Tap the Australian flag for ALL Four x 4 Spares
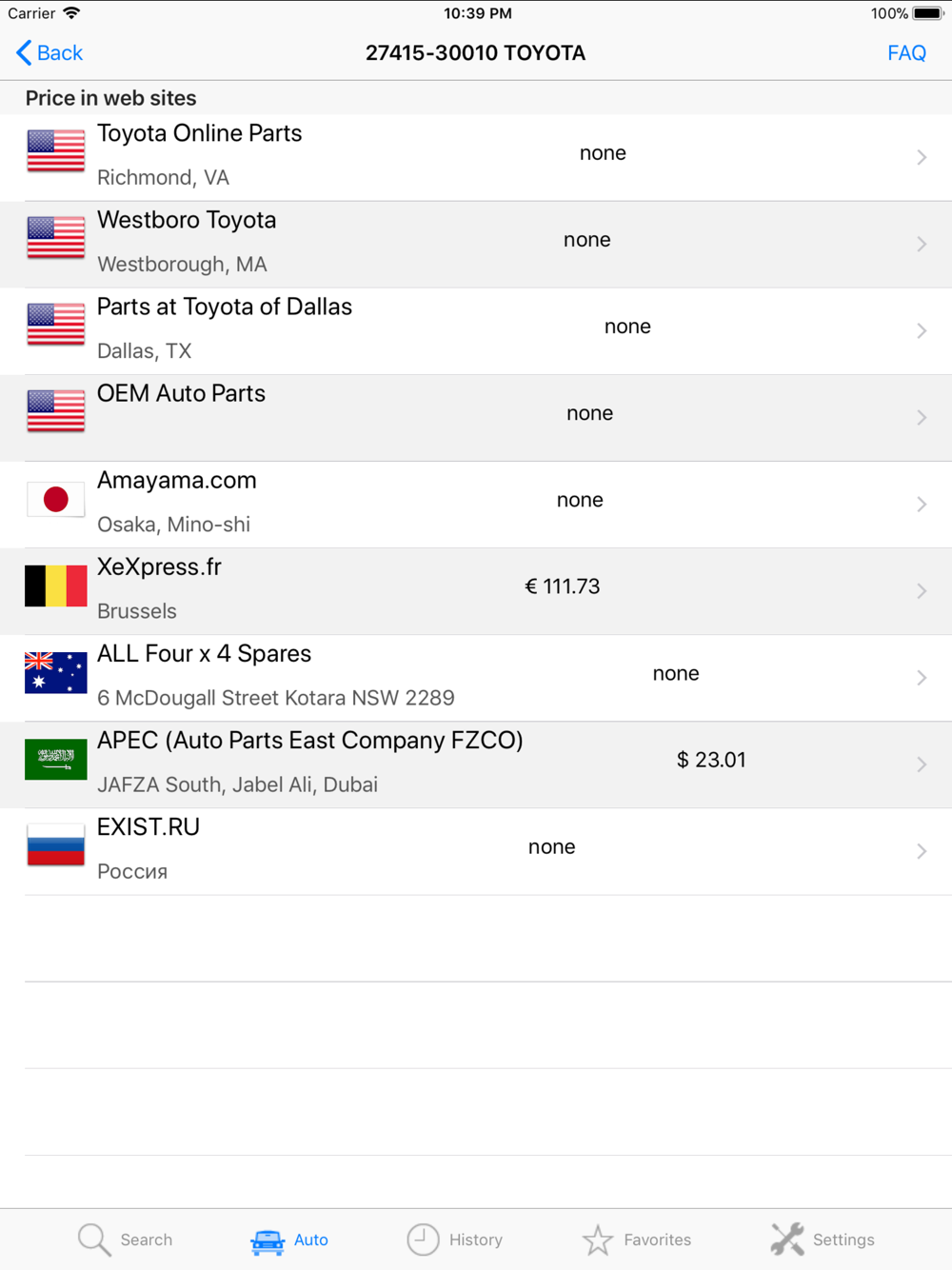This screenshot has height=1270, width=952. (56, 673)
